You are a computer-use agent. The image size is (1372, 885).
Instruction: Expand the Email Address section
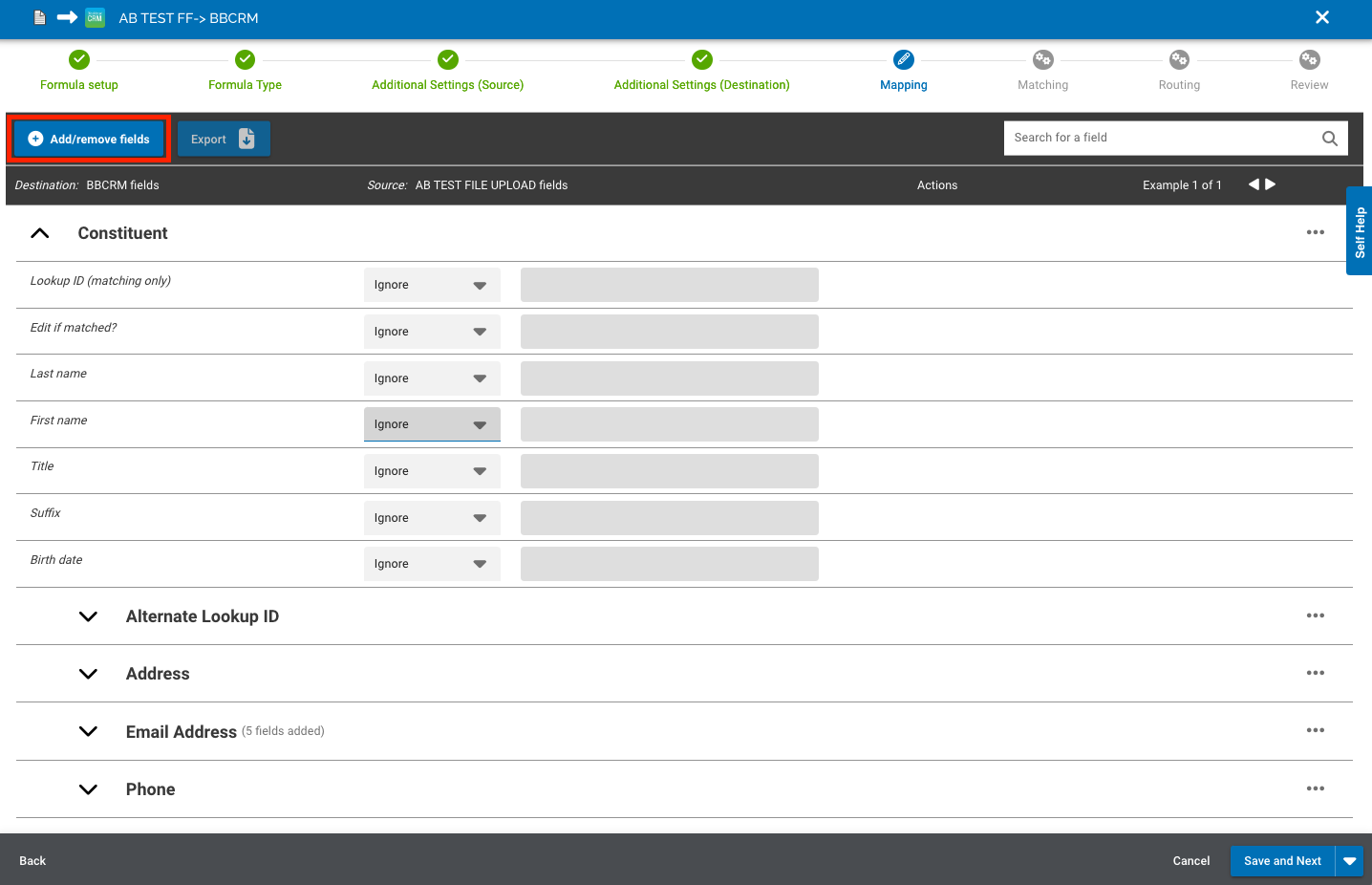88,731
